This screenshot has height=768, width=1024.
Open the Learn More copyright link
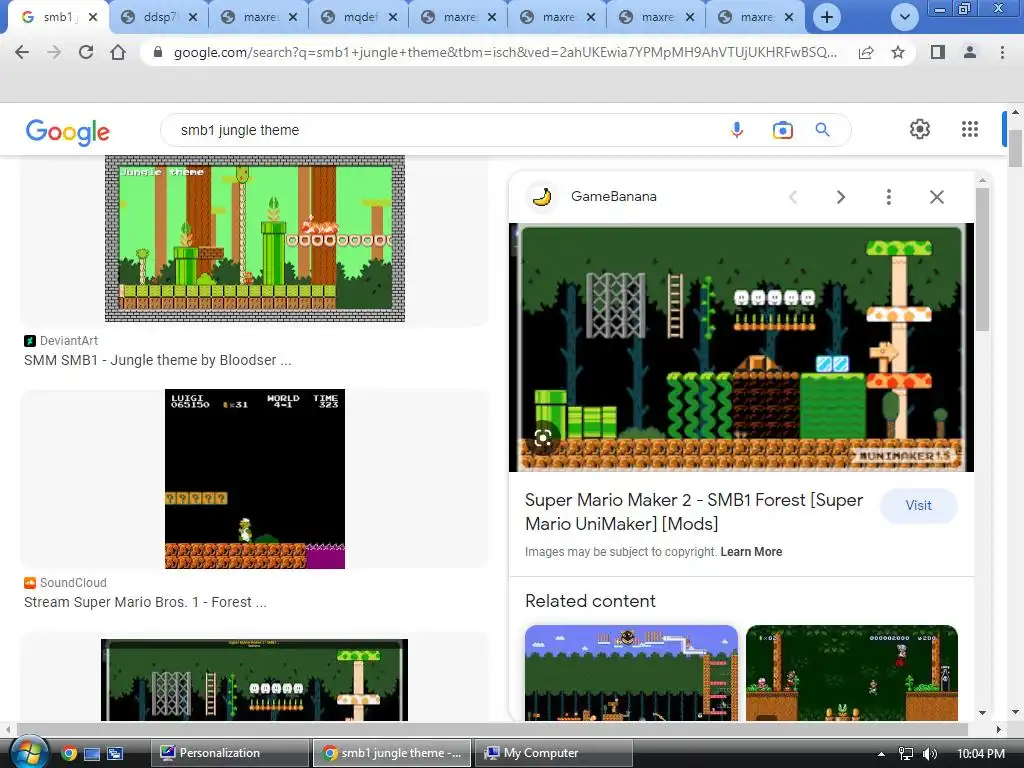(751, 552)
